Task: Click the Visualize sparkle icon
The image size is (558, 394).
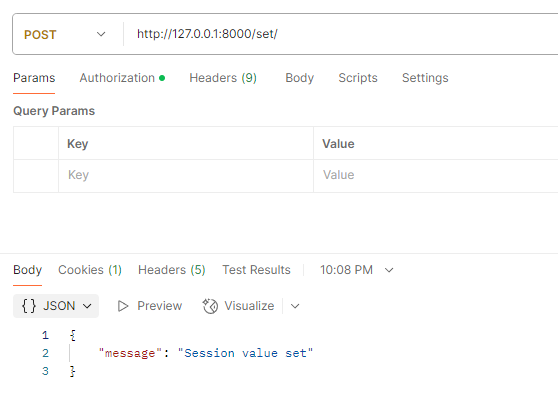Action: coord(210,306)
